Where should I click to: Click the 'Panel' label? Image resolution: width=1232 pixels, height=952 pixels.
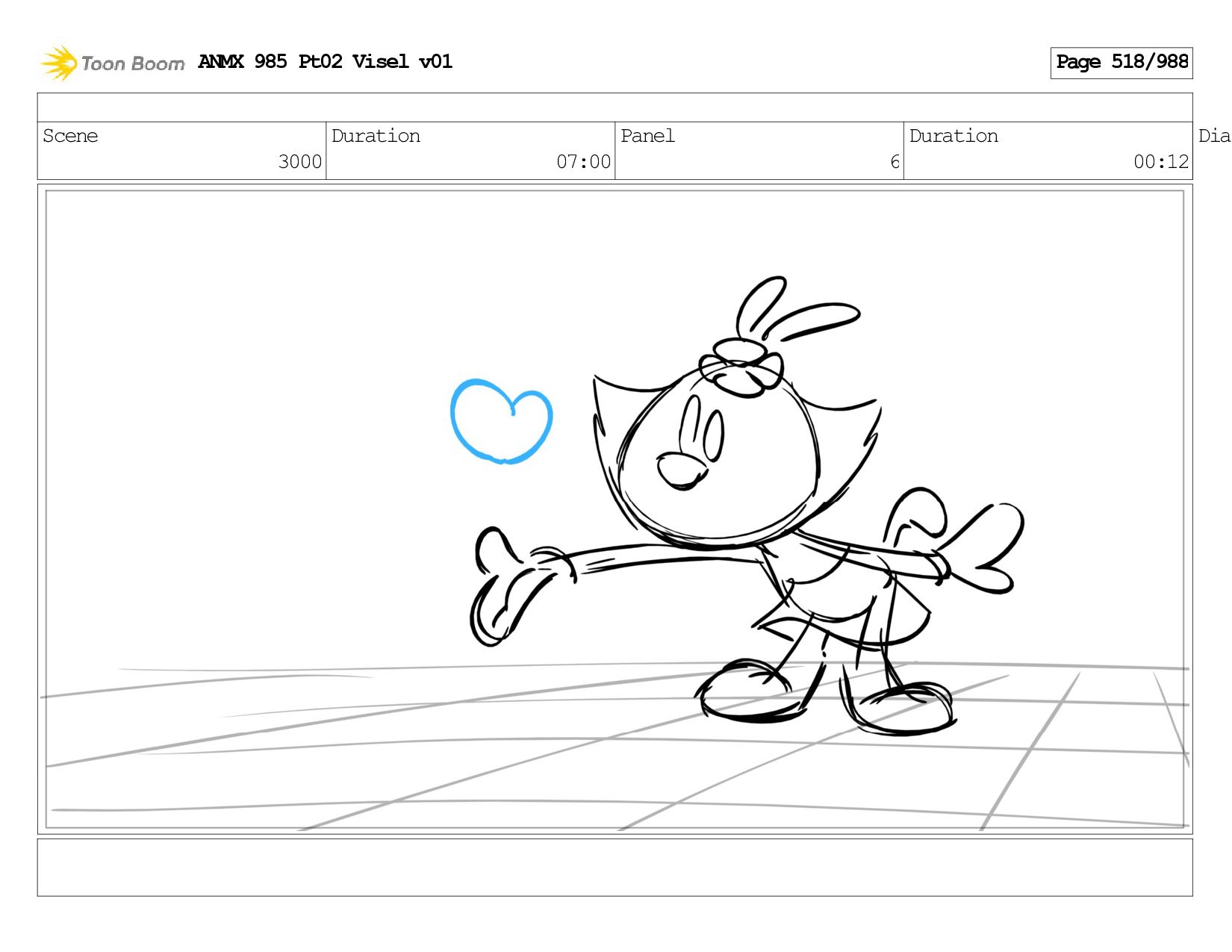point(648,136)
